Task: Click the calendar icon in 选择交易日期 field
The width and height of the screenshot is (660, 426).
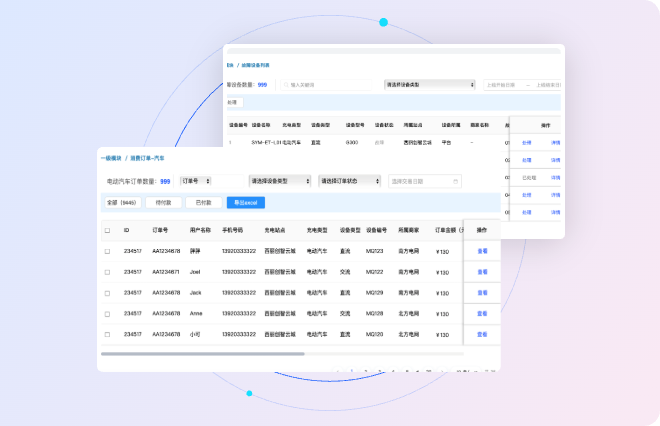Action: pos(458,181)
